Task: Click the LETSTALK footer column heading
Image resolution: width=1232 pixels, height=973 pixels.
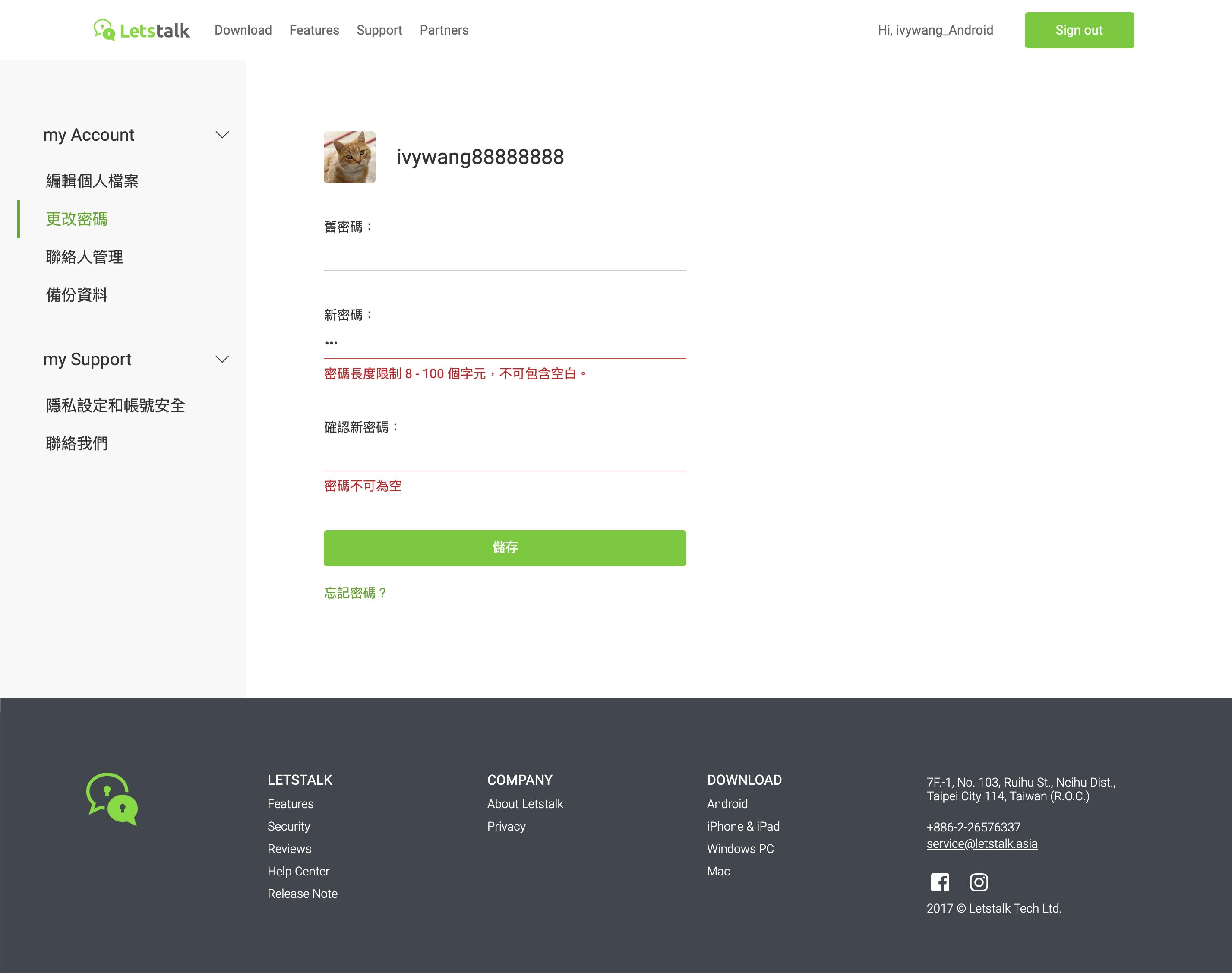Action: 300,780
